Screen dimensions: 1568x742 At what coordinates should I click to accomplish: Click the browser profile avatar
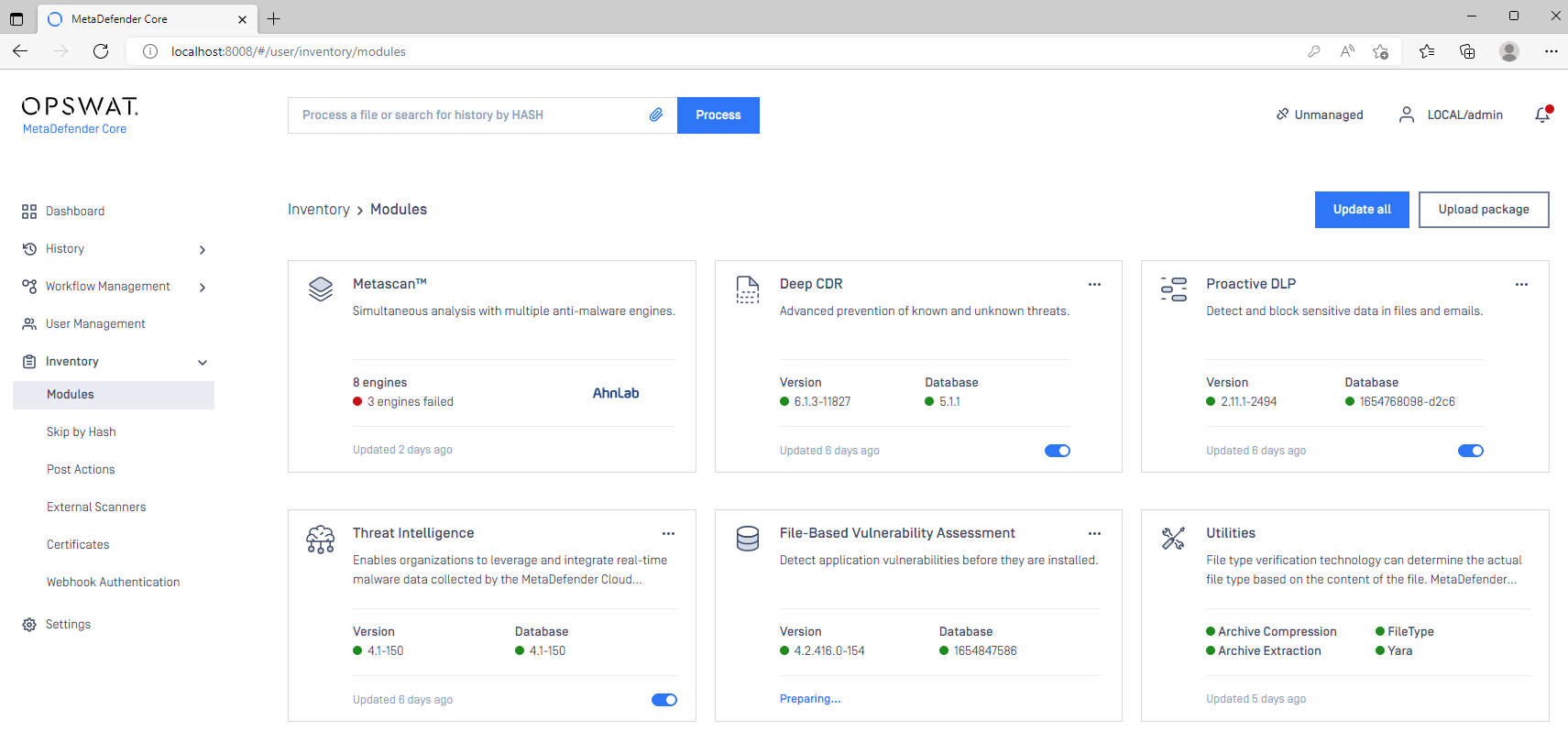(1509, 51)
